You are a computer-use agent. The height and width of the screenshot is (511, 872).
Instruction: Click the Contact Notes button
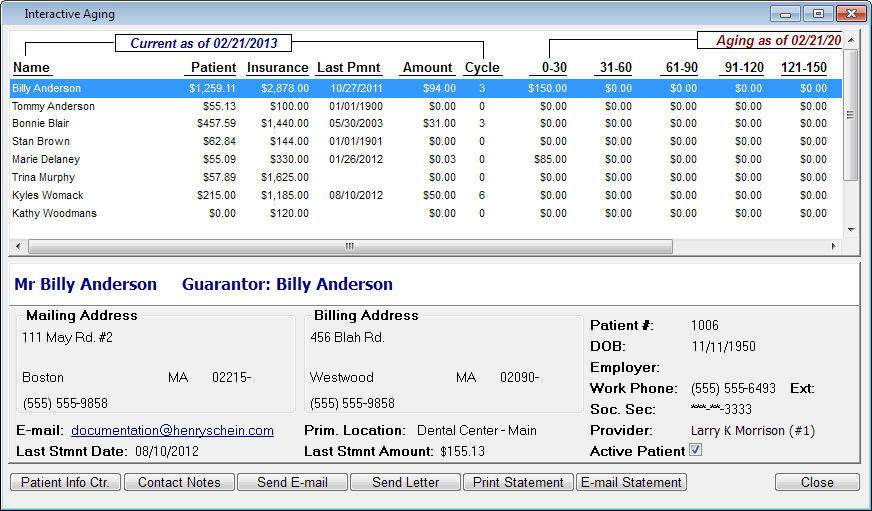click(x=179, y=482)
